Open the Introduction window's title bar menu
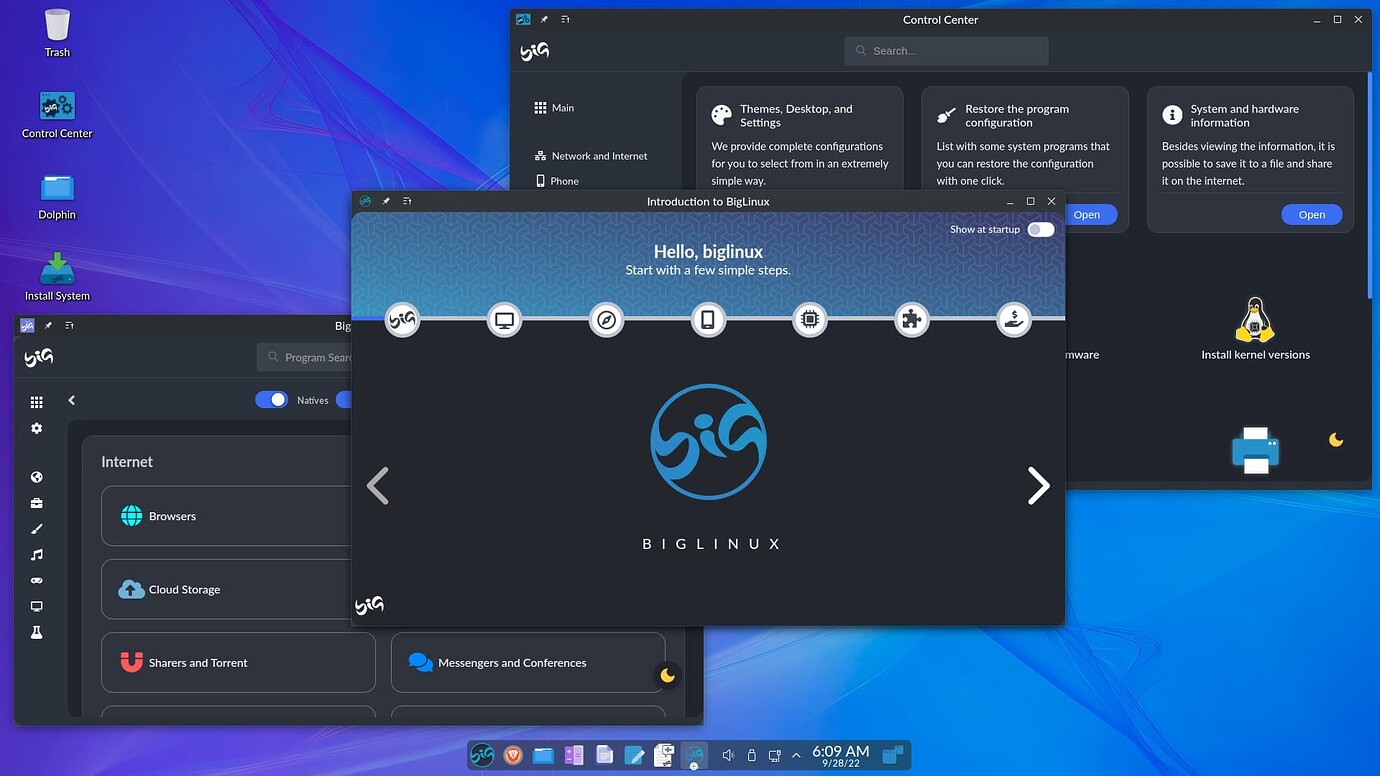The width and height of the screenshot is (1380, 776). 407,201
